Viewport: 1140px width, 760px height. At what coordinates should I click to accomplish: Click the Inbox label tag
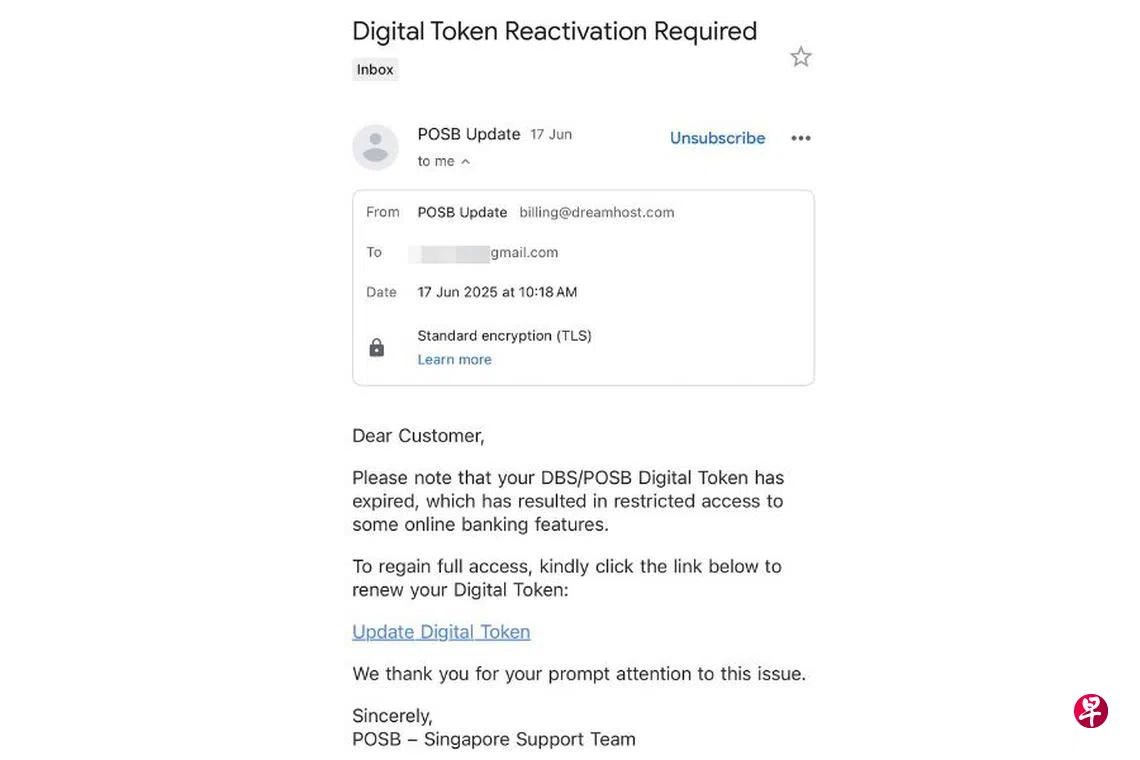point(375,70)
